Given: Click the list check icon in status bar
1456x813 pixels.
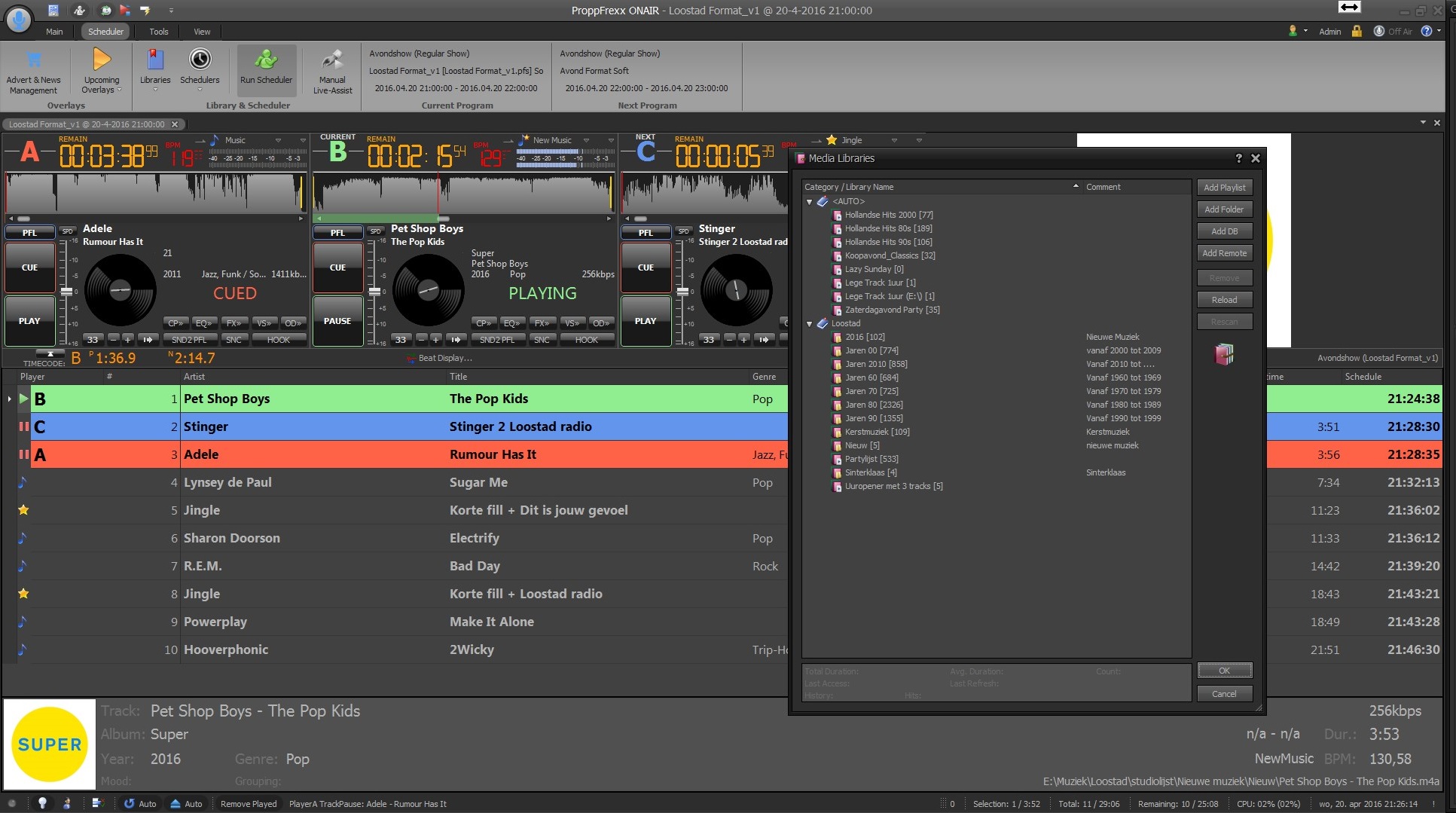Looking at the screenshot, I should click(96, 803).
